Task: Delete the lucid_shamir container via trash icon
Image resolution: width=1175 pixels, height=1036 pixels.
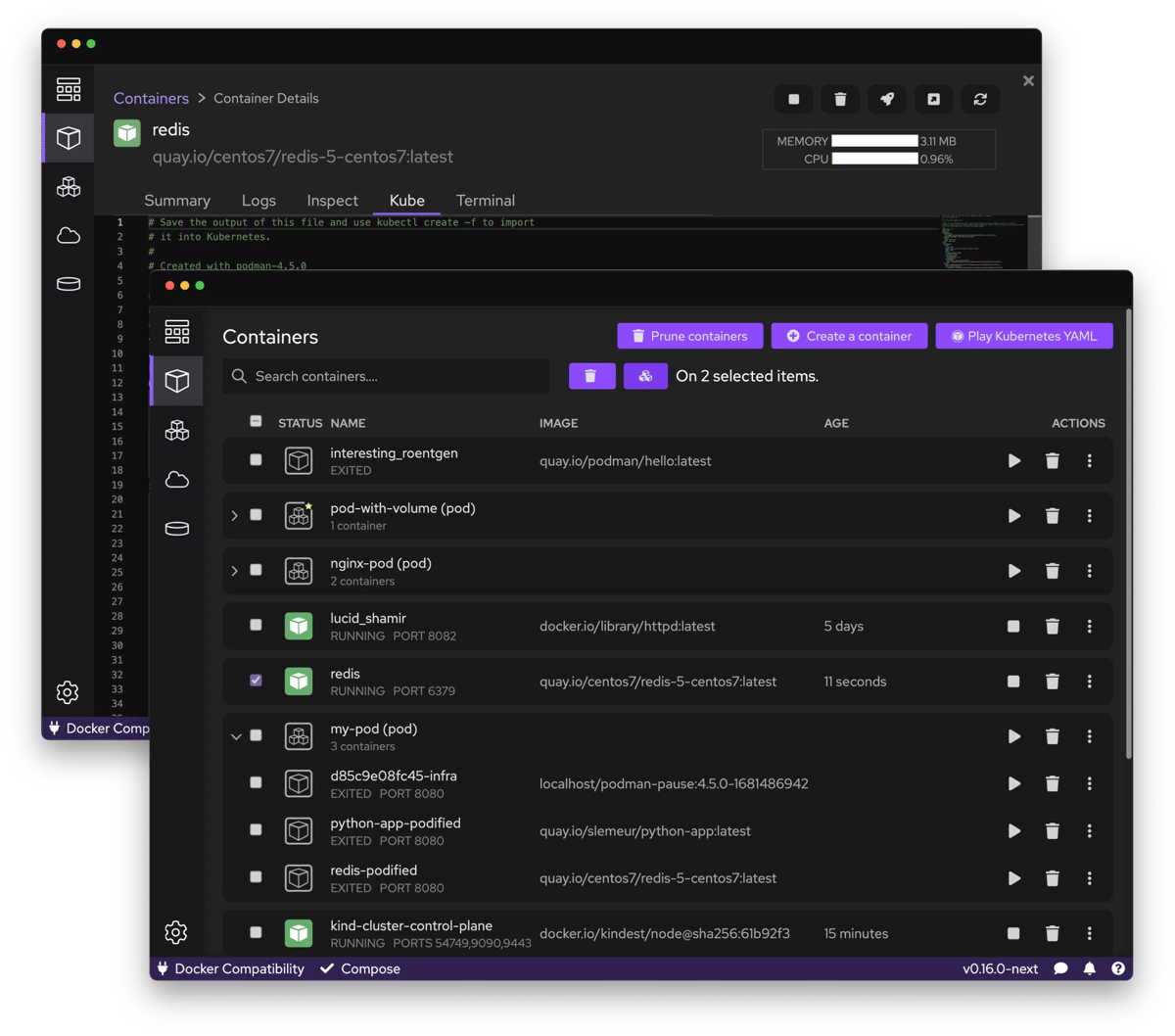Action: tap(1052, 627)
